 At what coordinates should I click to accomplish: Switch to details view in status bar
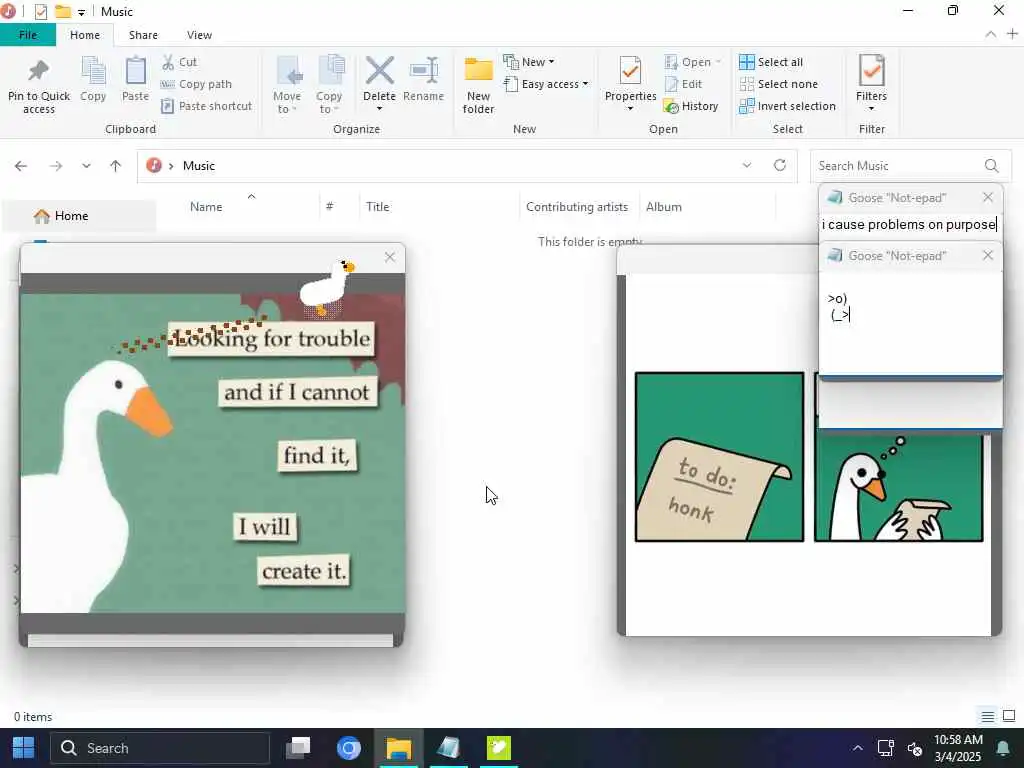pos(987,716)
